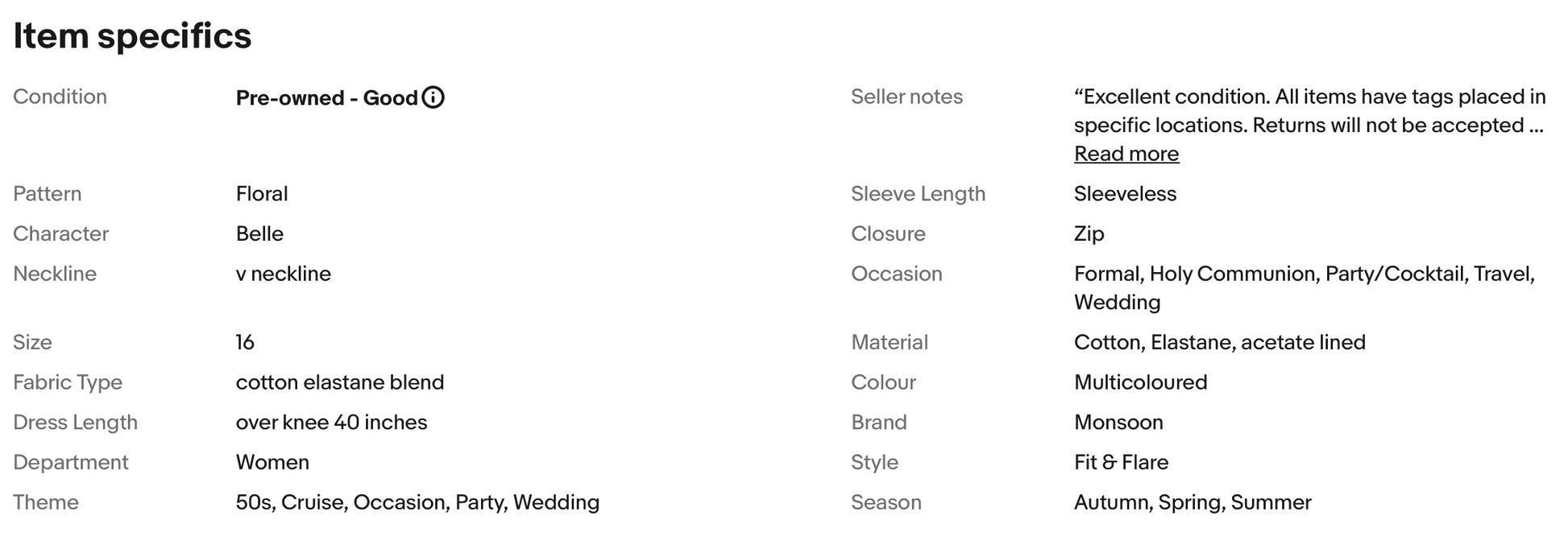Screen dimensions: 1568x545
Task: Click the Seller notes label
Action: 906,97
